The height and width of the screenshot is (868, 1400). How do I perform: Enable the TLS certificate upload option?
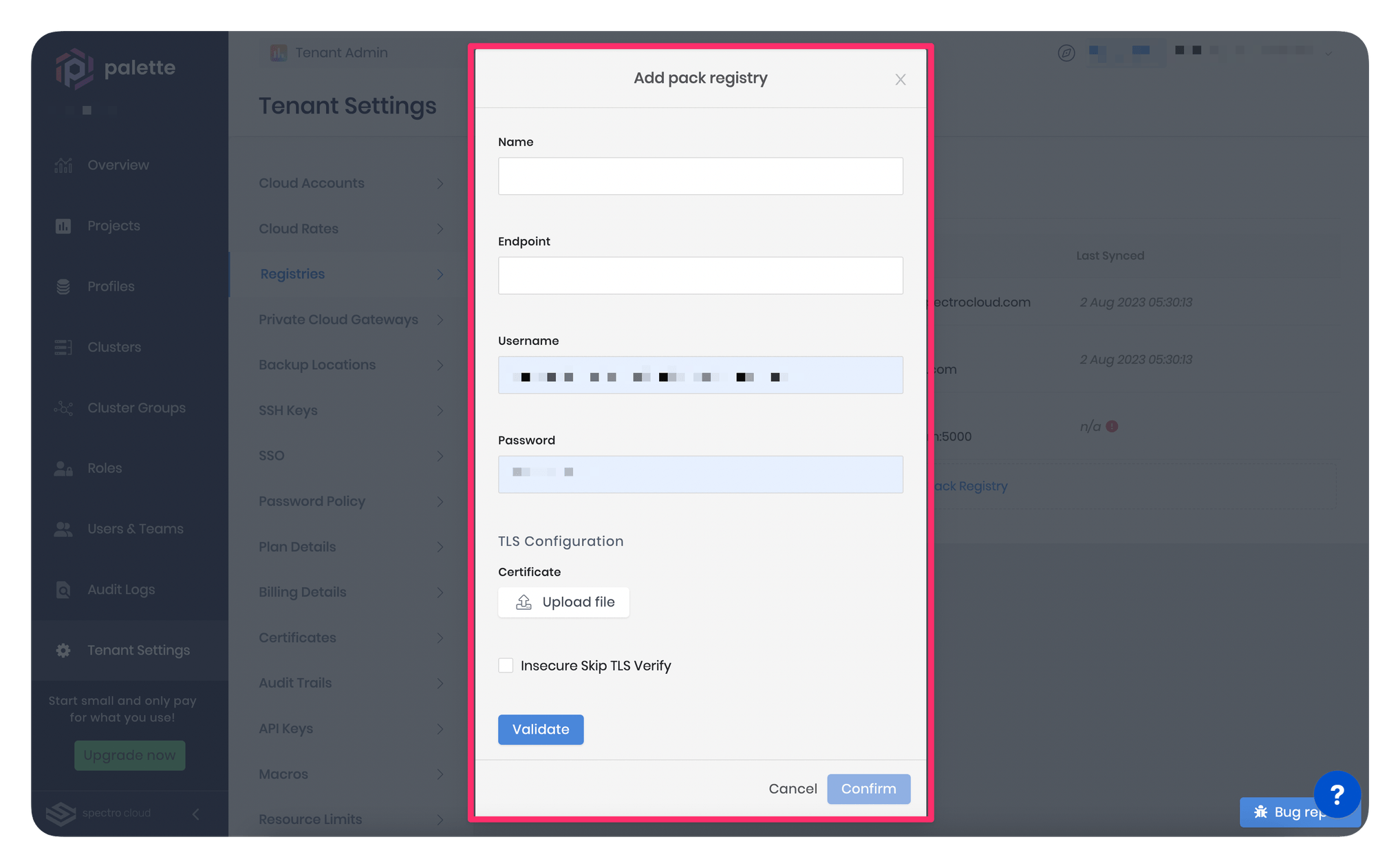(564, 601)
